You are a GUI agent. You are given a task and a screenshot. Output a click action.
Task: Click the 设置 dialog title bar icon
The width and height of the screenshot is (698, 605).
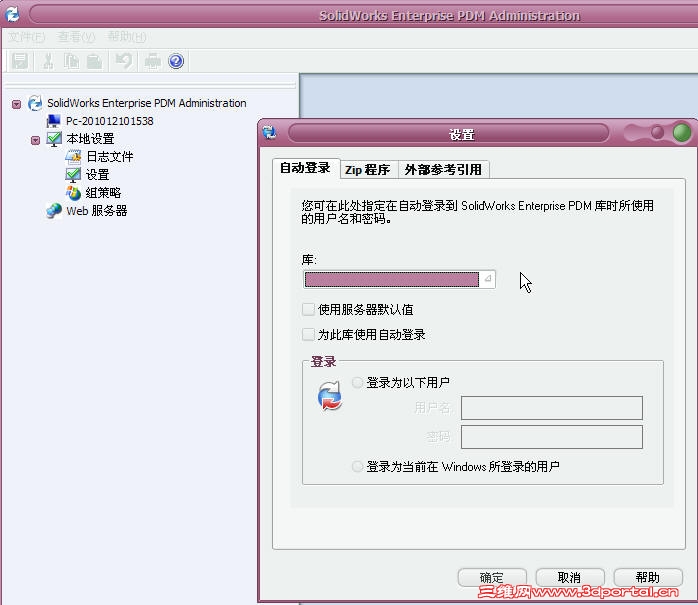tap(269, 132)
